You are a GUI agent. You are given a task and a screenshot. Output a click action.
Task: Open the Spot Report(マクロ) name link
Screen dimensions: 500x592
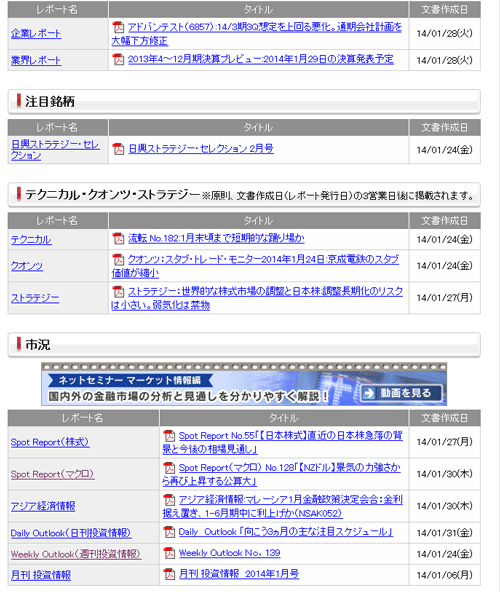[52, 474]
